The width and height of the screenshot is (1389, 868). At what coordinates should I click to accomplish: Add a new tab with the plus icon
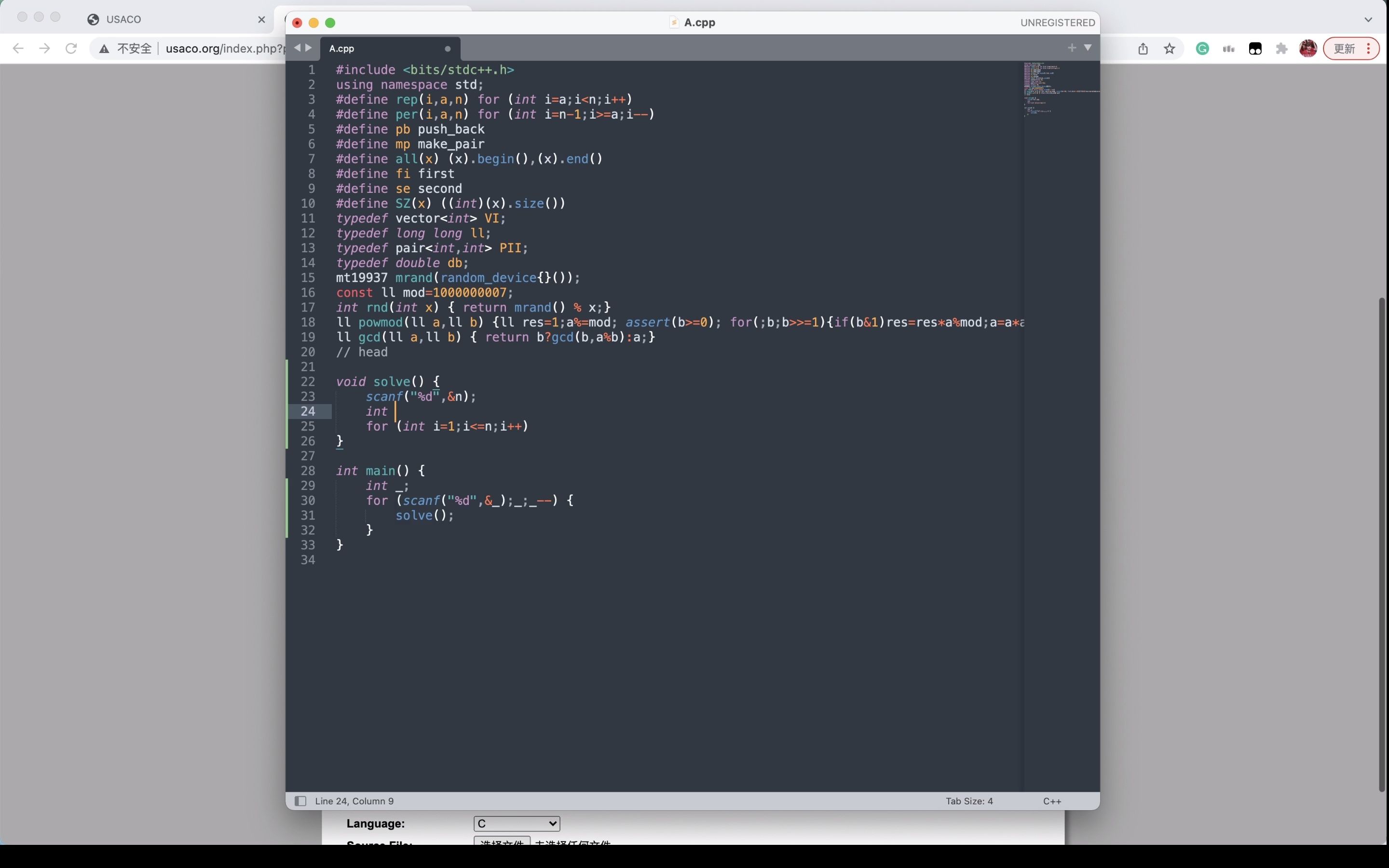(x=1072, y=48)
